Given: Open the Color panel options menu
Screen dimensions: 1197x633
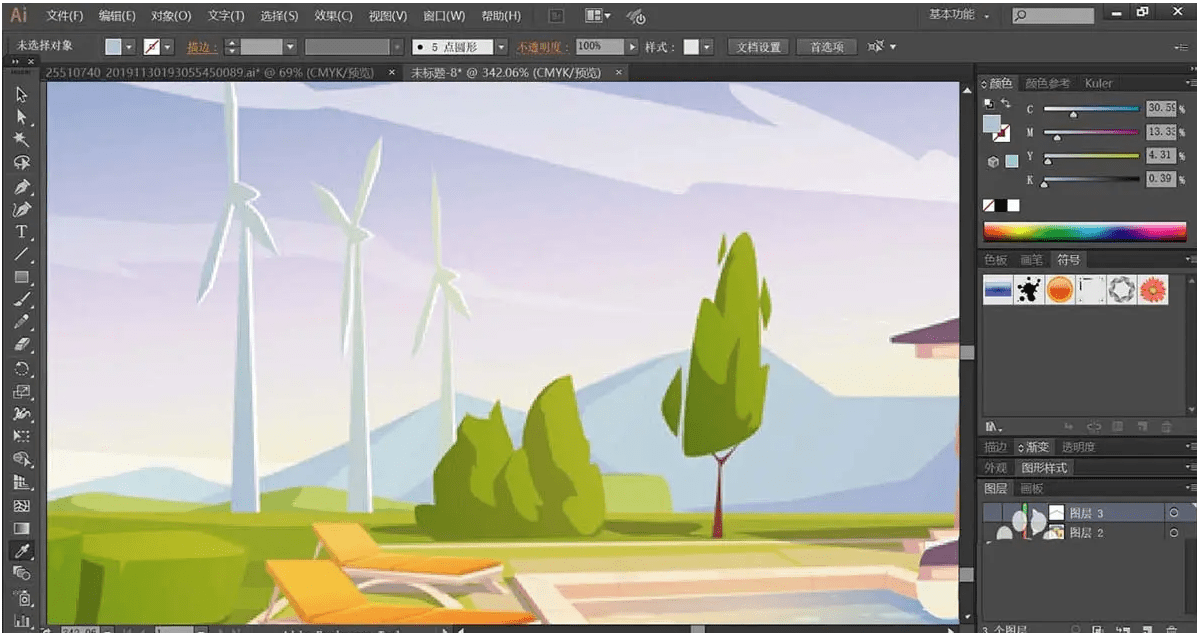Looking at the screenshot, I should [x=1189, y=82].
